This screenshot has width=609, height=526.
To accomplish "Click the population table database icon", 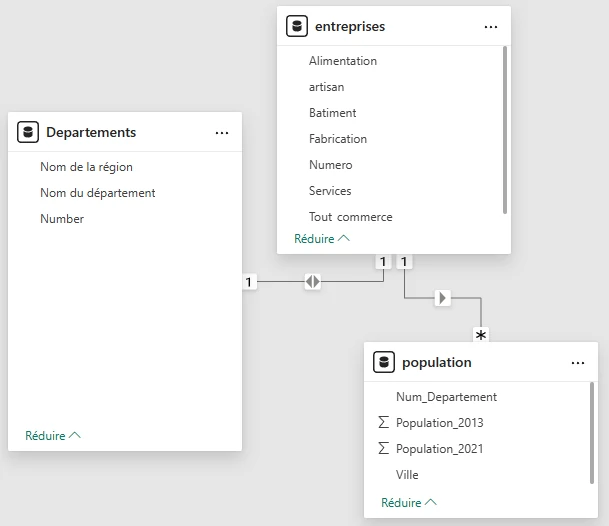I will coord(384,362).
